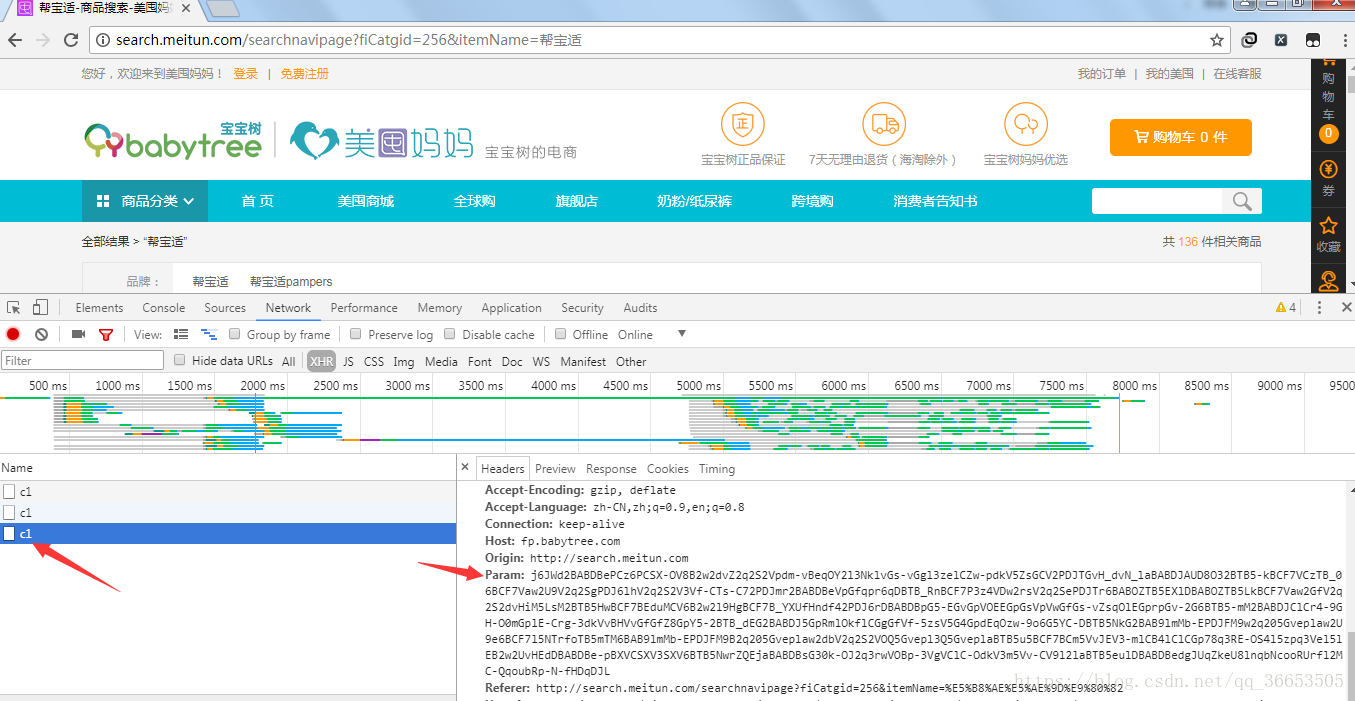Screen dimensions: 1355x701
Task: Filter requests by WS type
Action: point(541,361)
